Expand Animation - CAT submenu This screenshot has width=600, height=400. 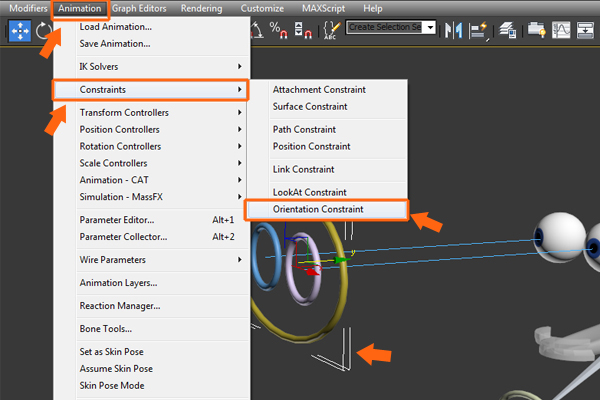pos(152,180)
